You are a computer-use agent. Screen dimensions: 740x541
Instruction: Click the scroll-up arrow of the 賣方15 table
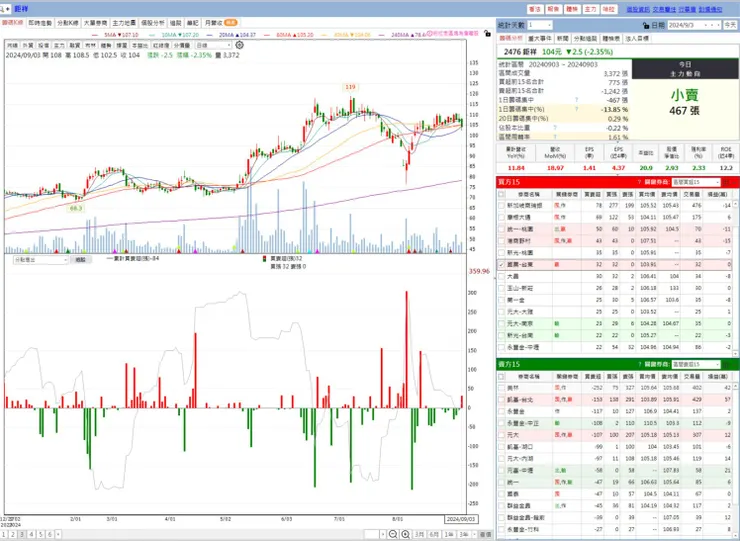[735, 387]
